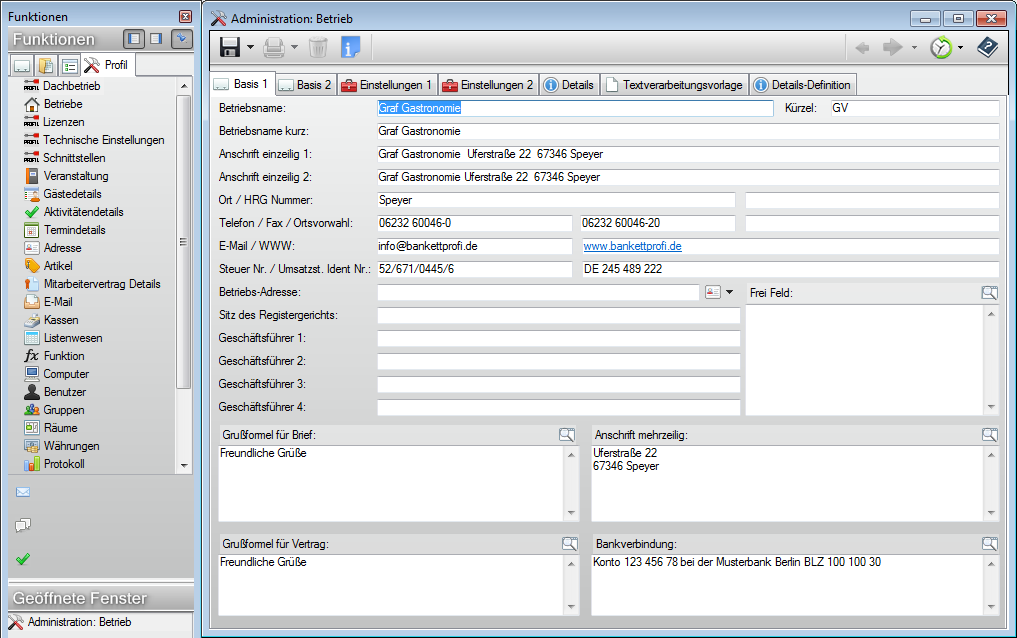The height and width of the screenshot is (638, 1017).
Task: Toggle the pin button in Funktionen panel
Action: (x=181, y=39)
